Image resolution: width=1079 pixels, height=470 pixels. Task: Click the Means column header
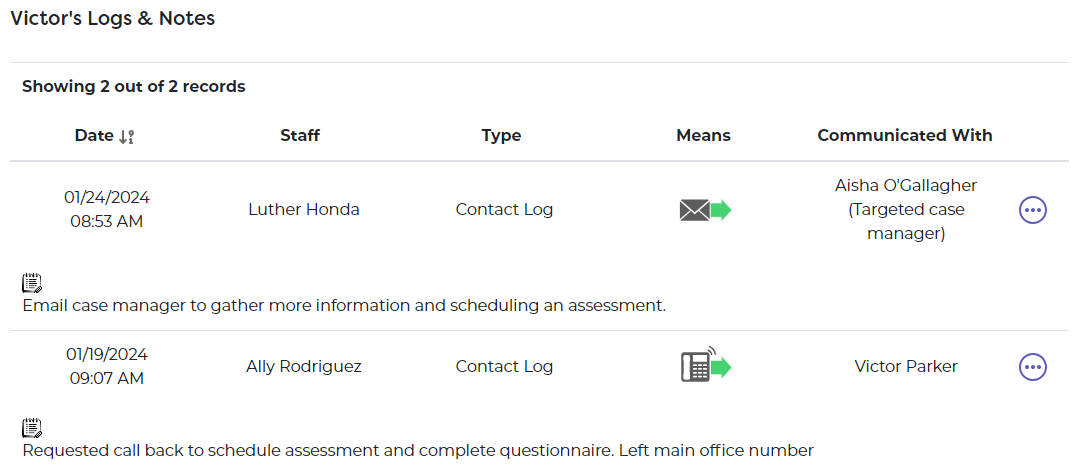[x=703, y=136]
